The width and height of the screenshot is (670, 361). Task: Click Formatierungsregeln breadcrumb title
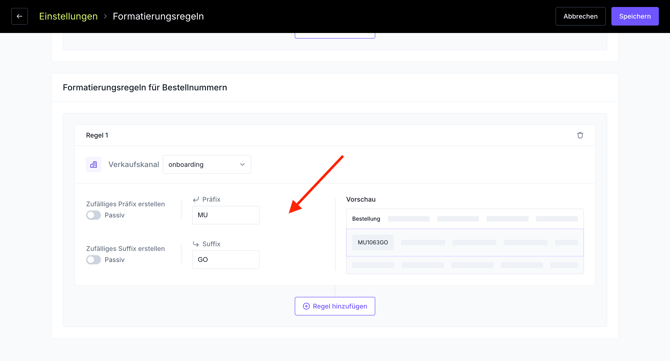point(158,16)
